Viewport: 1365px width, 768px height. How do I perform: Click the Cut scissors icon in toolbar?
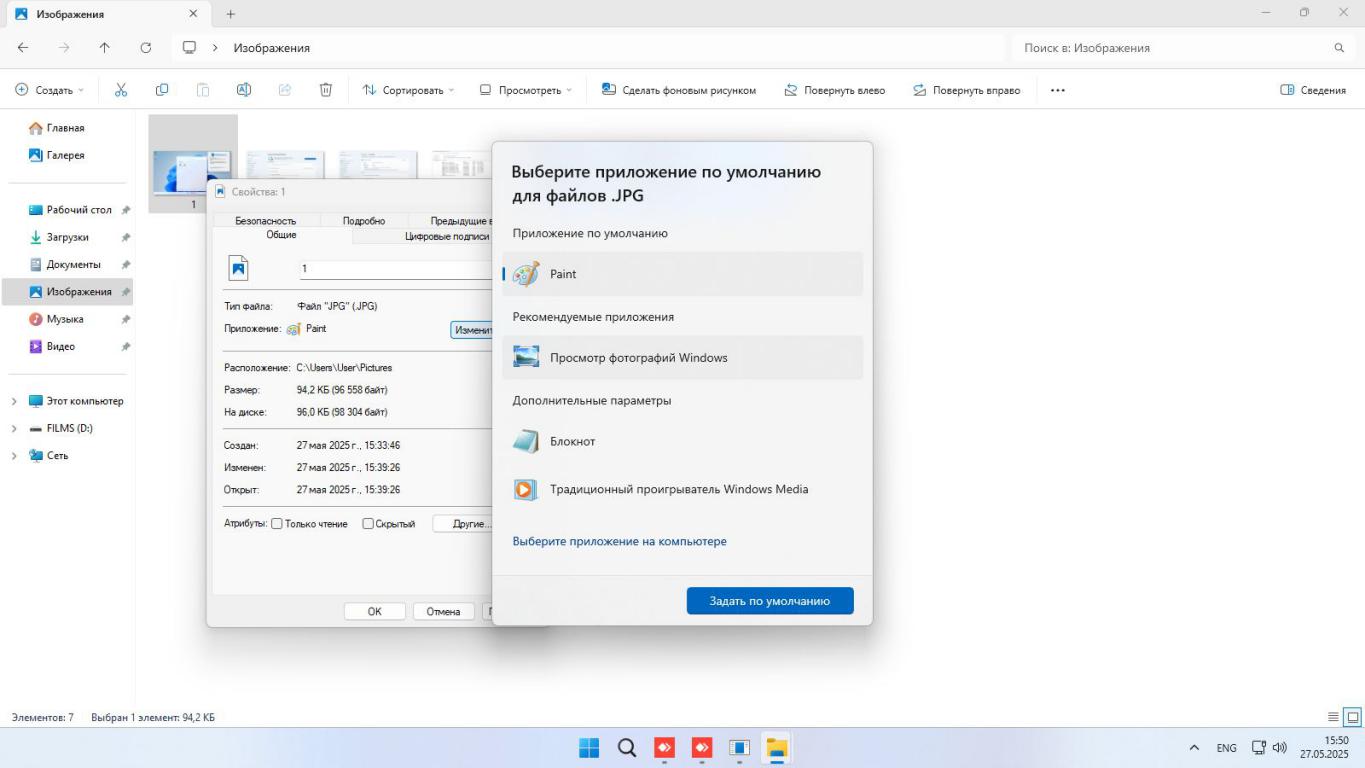(121, 90)
